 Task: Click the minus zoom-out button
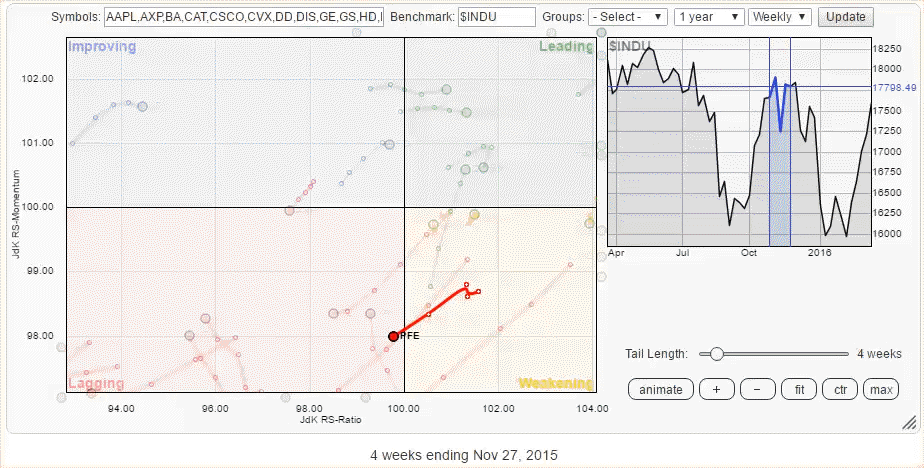(x=757, y=389)
